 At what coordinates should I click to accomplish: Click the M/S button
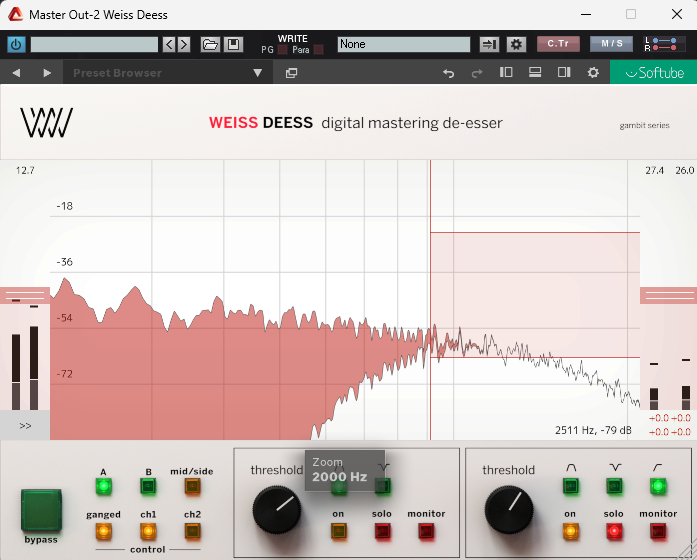(x=612, y=44)
